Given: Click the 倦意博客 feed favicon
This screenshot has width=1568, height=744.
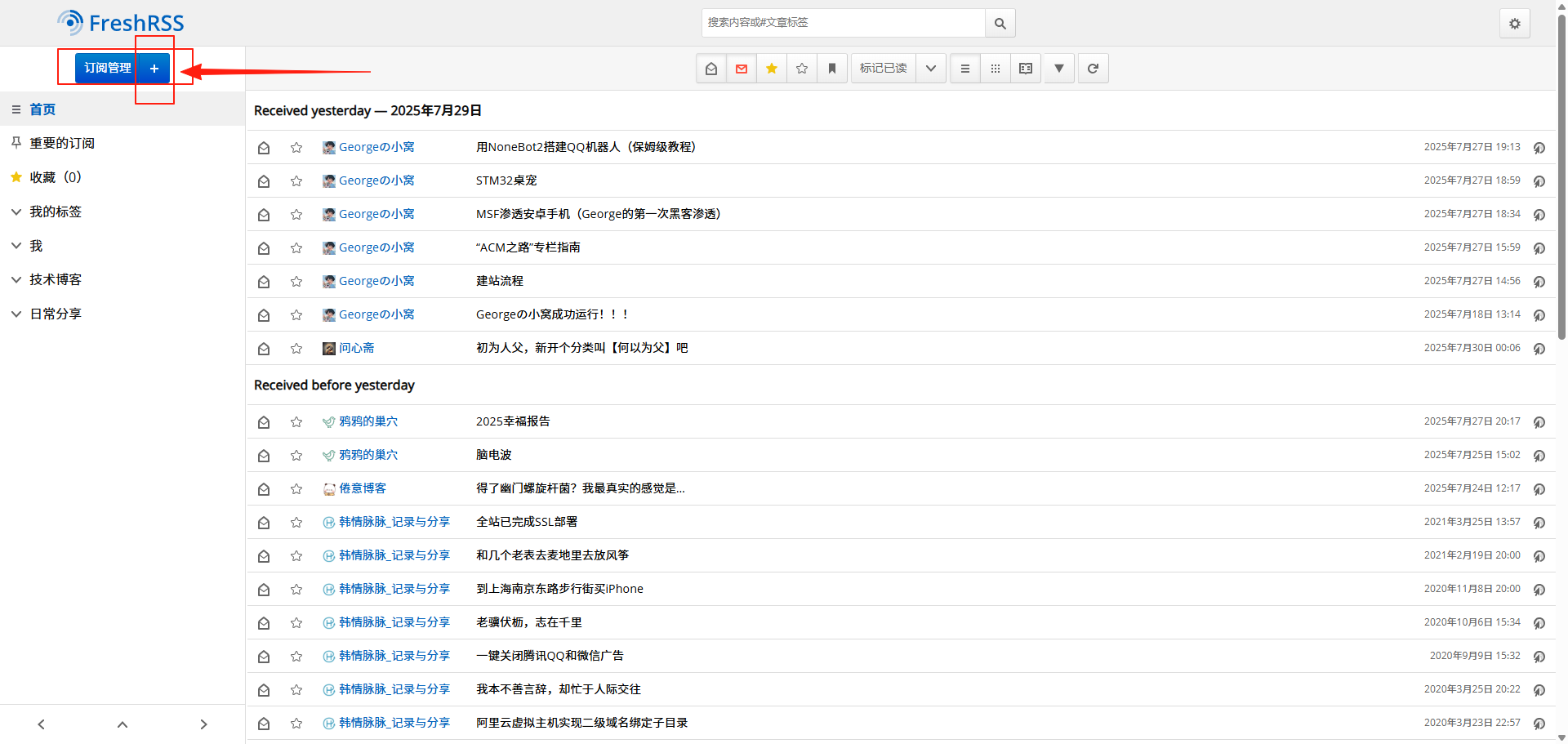Looking at the screenshot, I should pyautogui.click(x=329, y=489).
